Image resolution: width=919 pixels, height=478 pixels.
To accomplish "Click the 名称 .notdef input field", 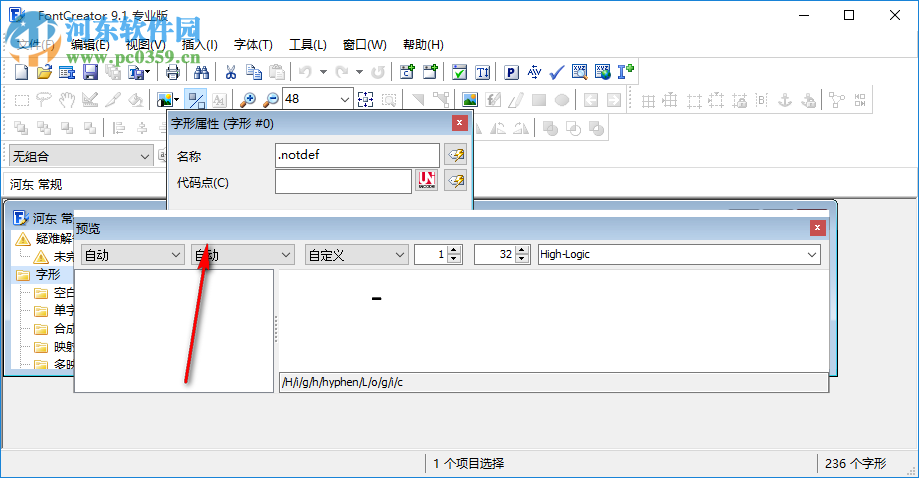I will coord(357,155).
